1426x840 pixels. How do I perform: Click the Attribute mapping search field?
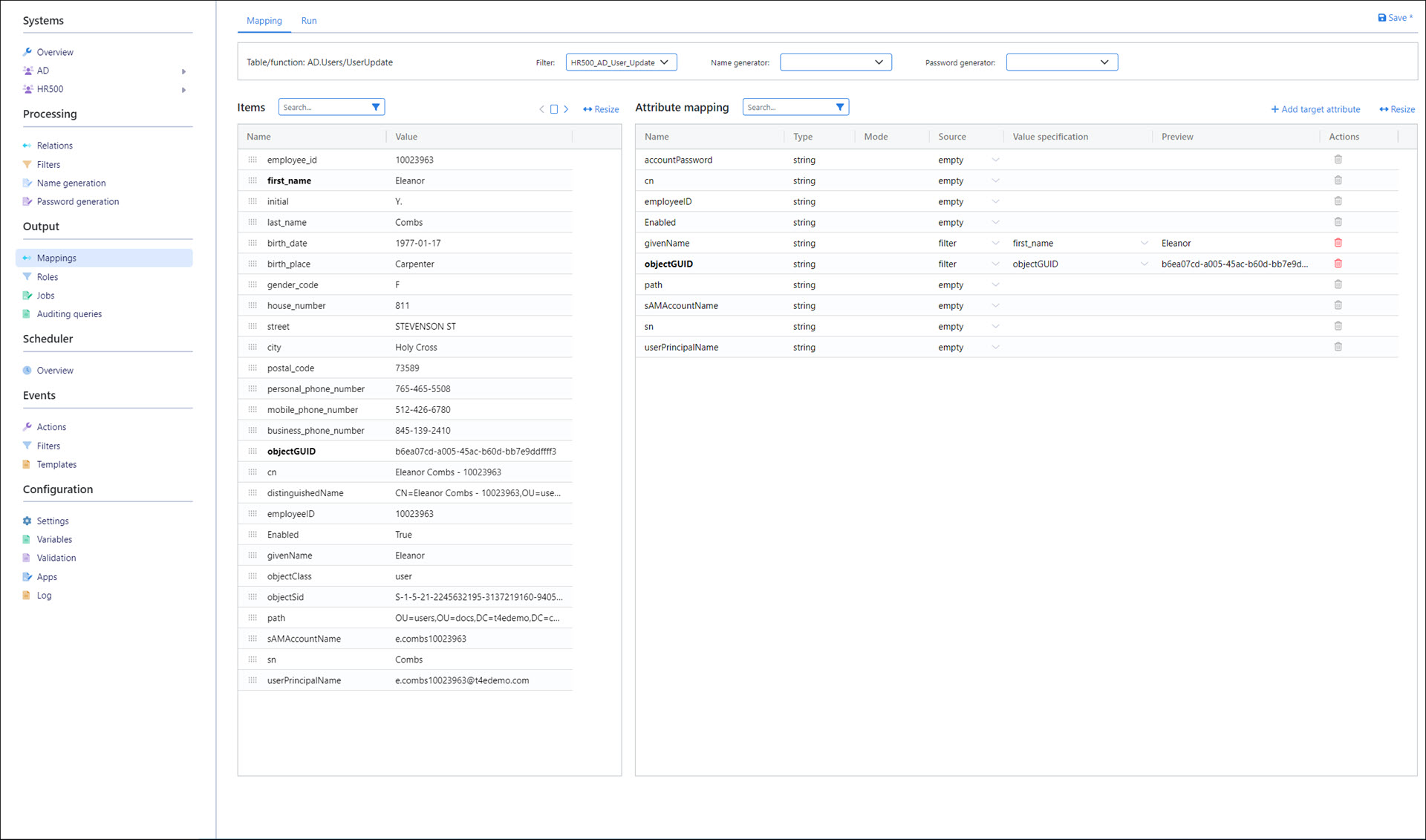(x=786, y=107)
